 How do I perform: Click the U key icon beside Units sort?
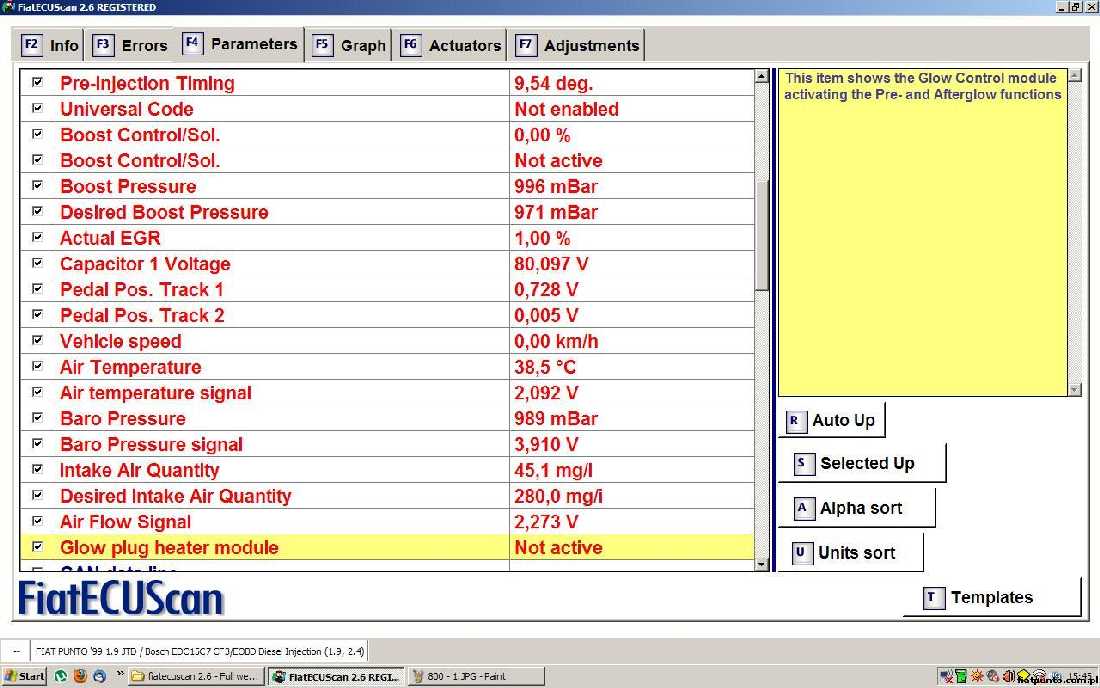click(801, 553)
